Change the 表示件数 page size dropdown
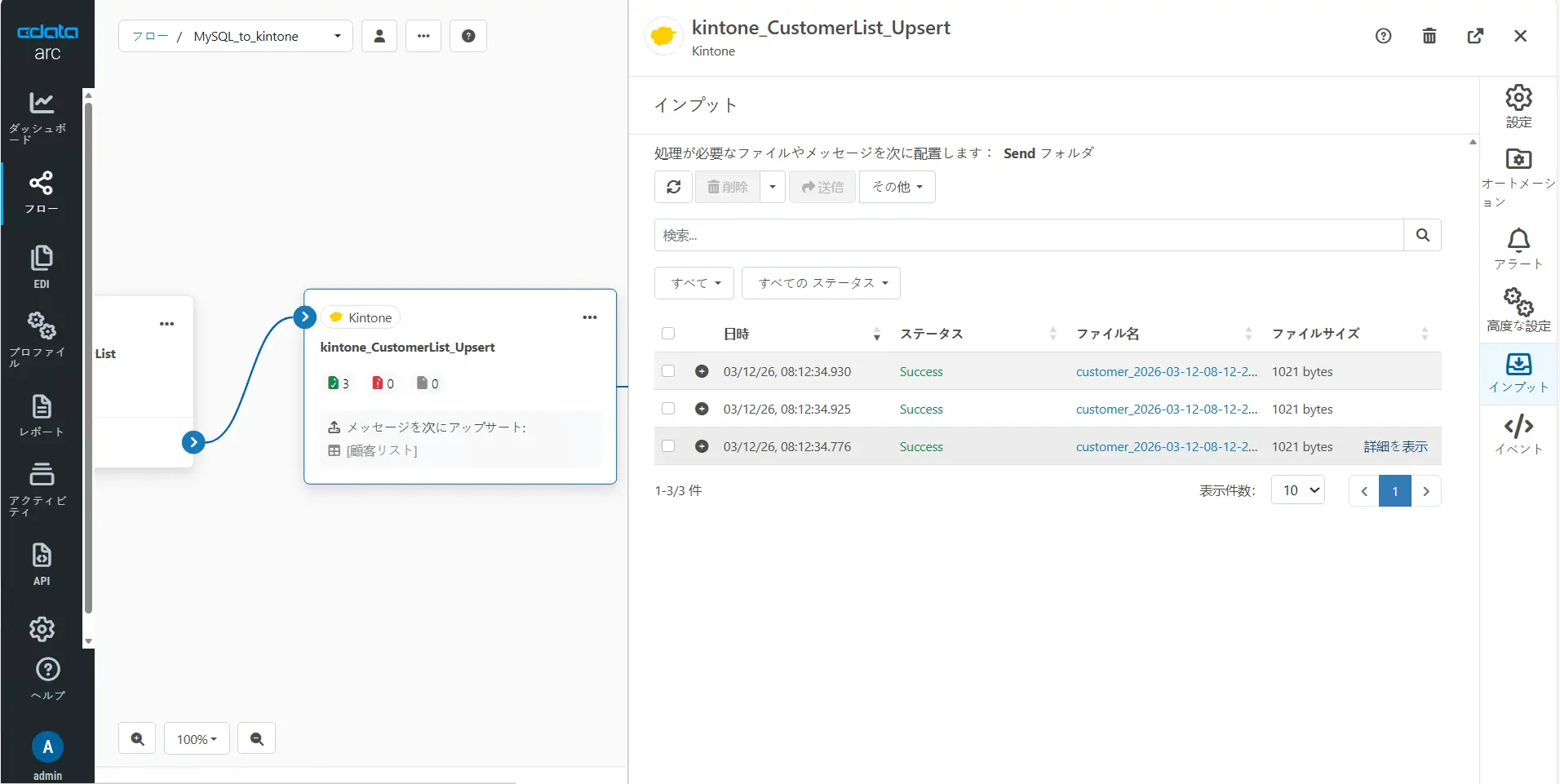The image size is (1560, 784). tap(1297, 490)
